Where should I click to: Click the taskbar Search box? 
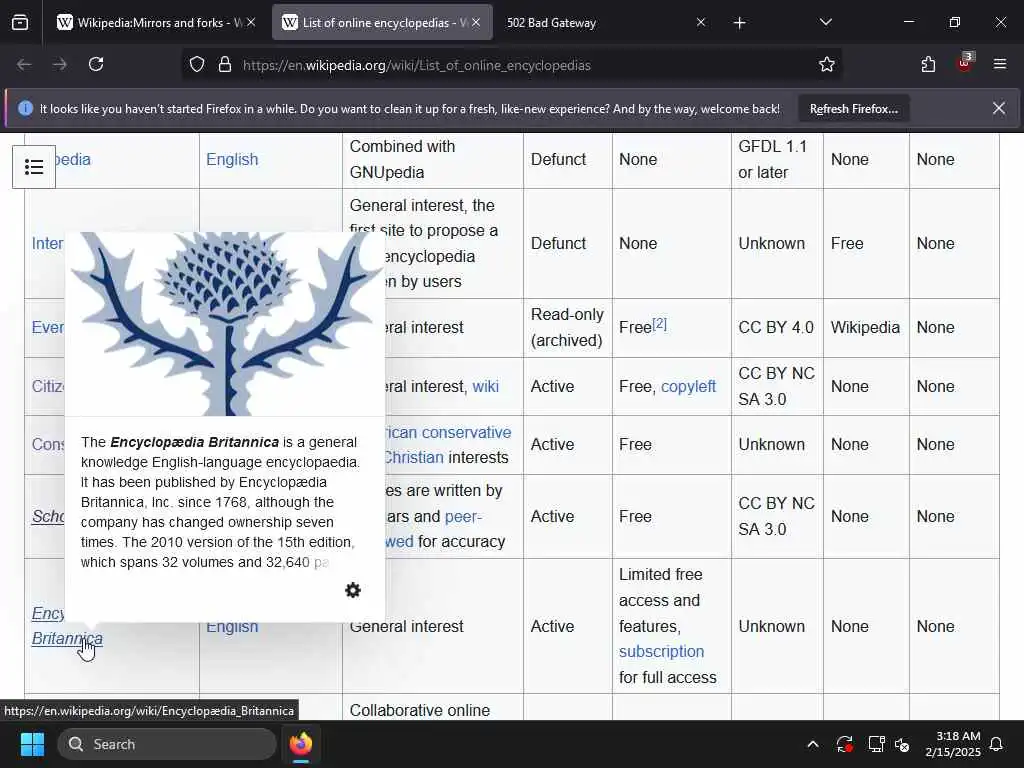(x=167, y=744)
